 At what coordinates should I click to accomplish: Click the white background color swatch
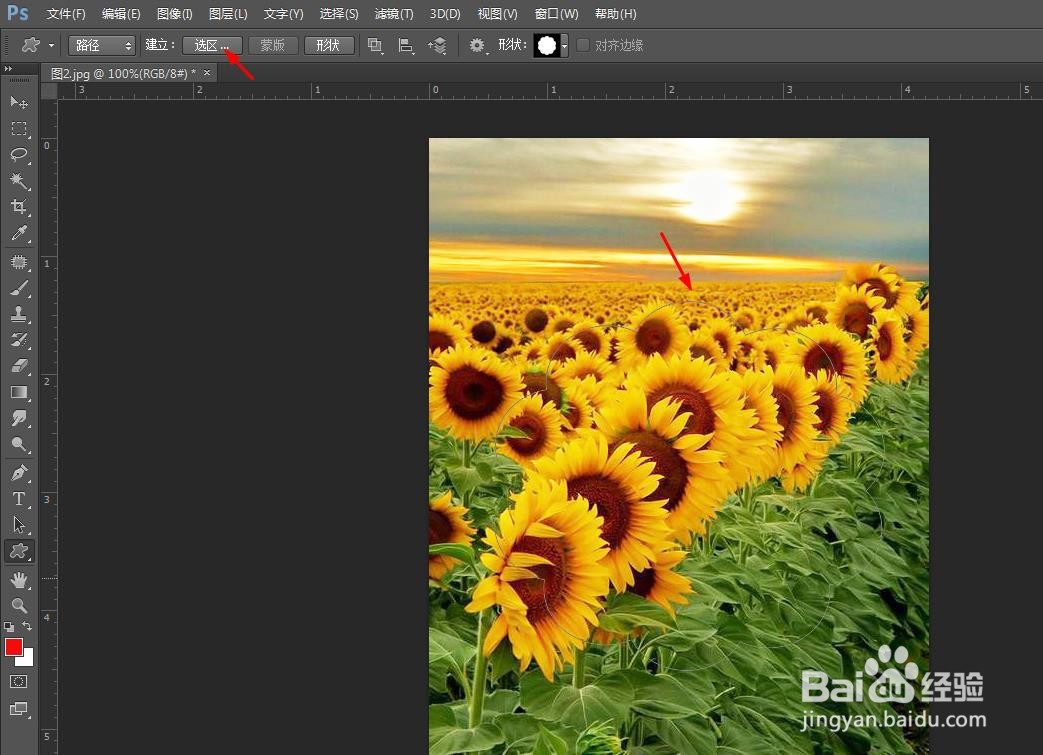(27, 660)
